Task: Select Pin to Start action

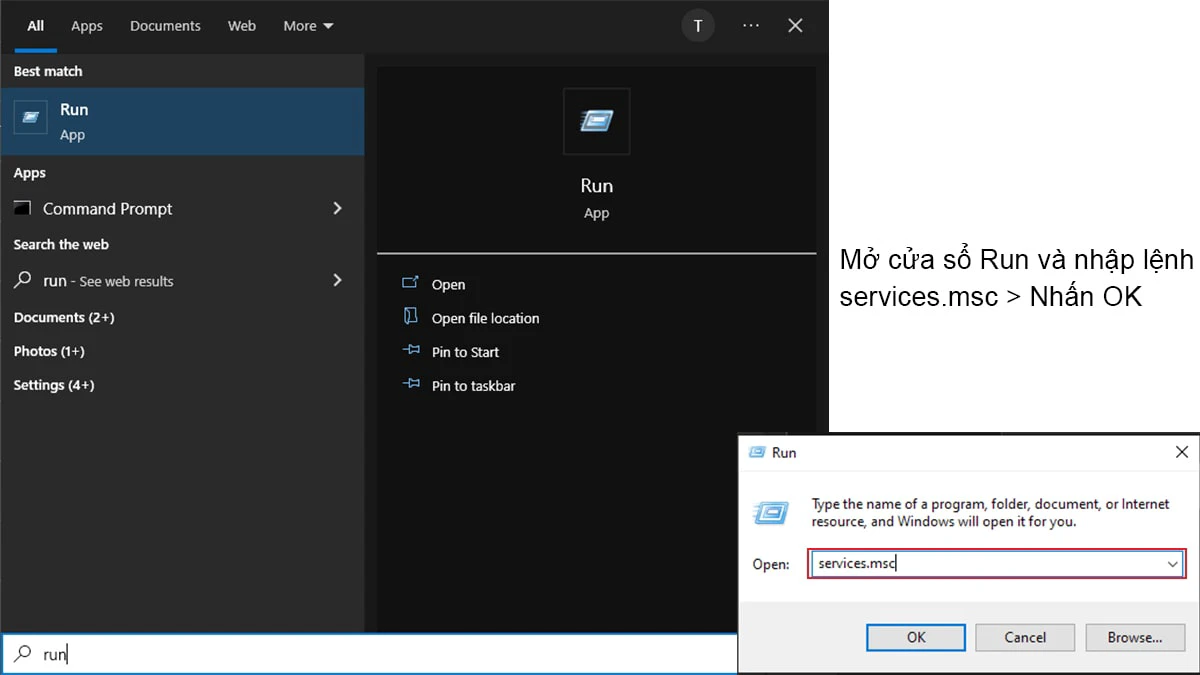Action: click(x=465, y=352)
